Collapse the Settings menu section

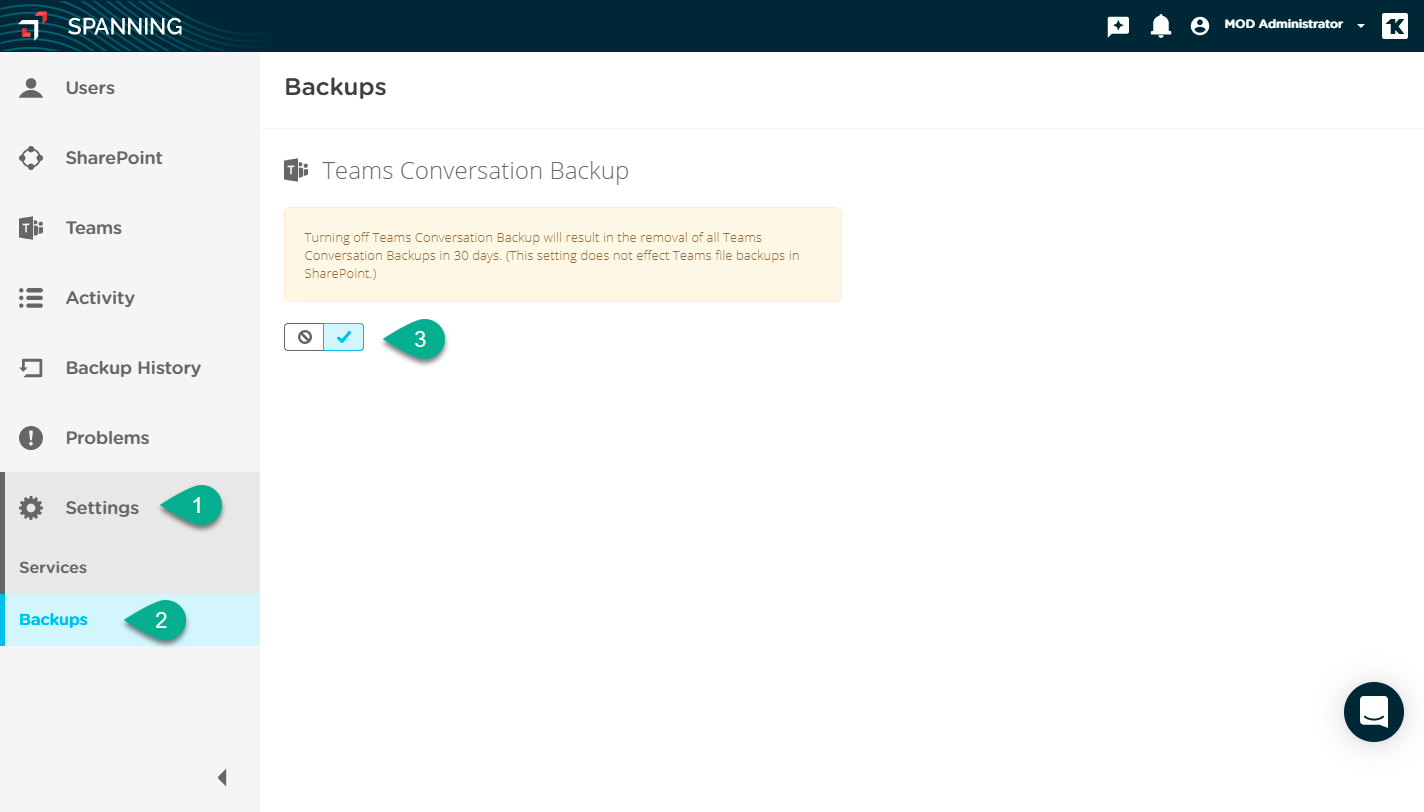[102, 508]
